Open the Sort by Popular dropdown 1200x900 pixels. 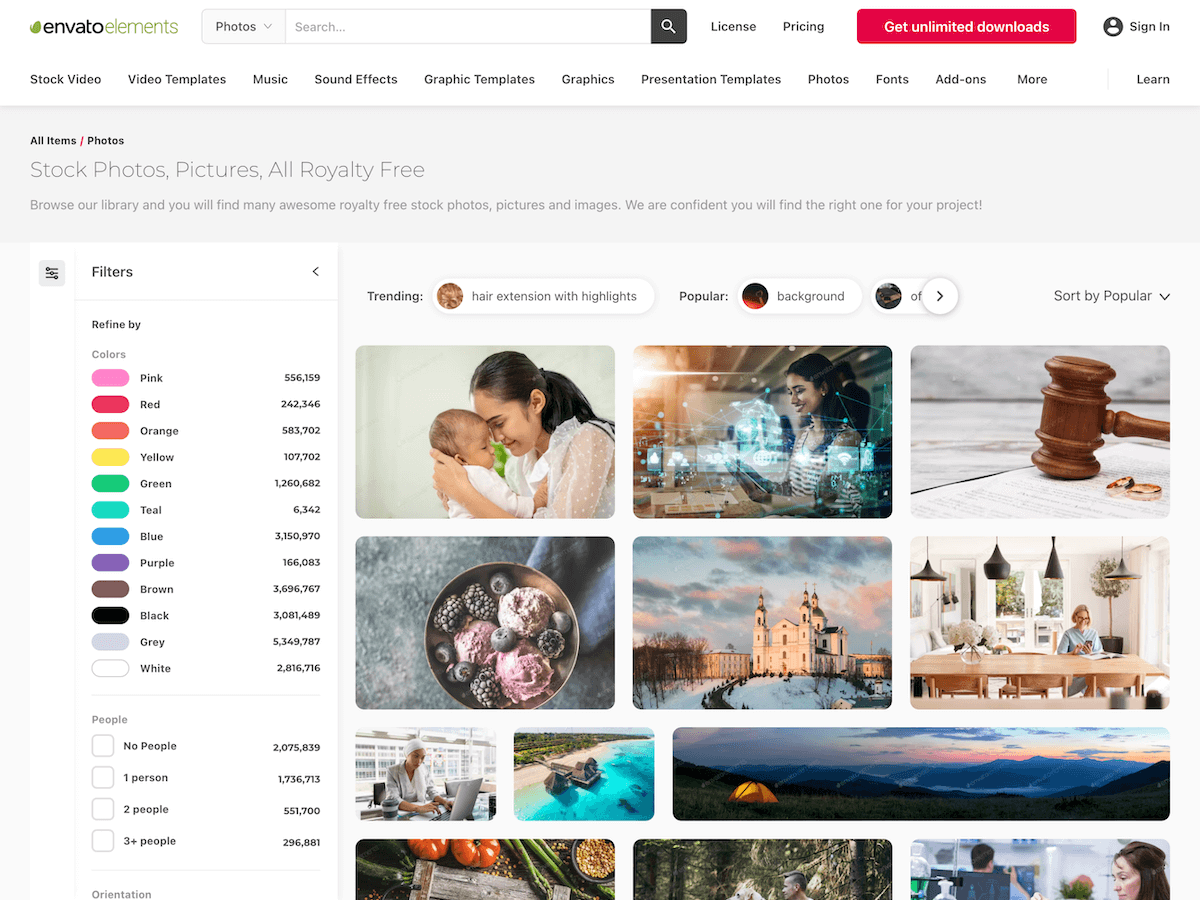(x=1112, y=296)
